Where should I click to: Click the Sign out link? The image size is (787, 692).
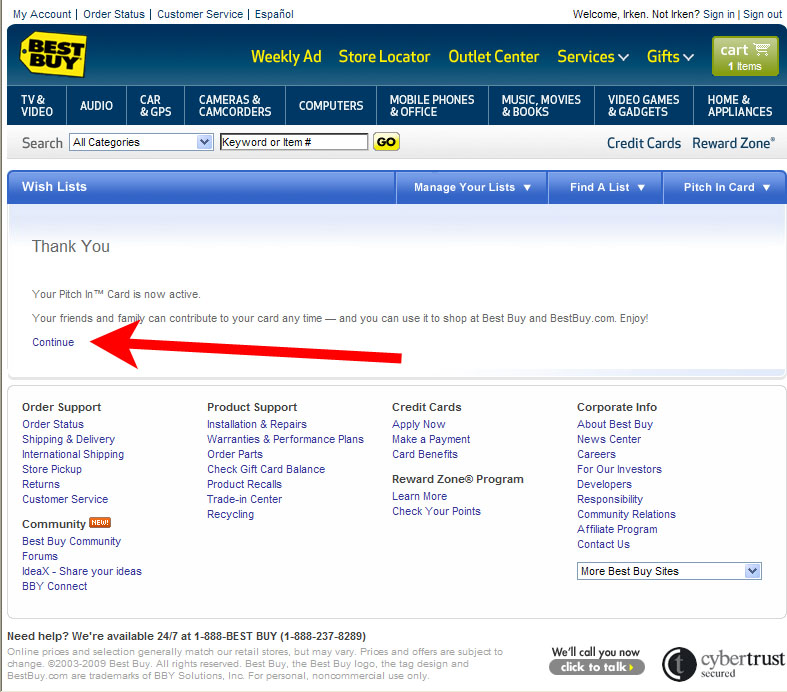[x=762, y=14]
